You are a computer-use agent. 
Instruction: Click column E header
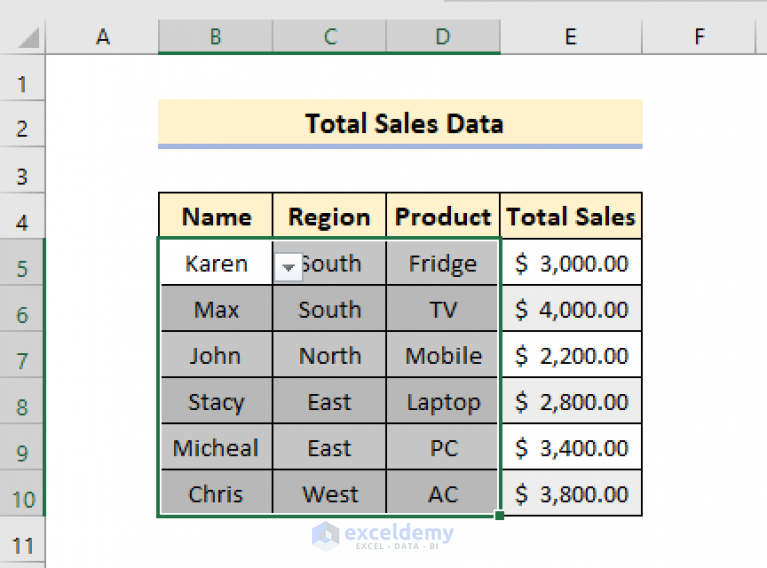pos(571,37)
